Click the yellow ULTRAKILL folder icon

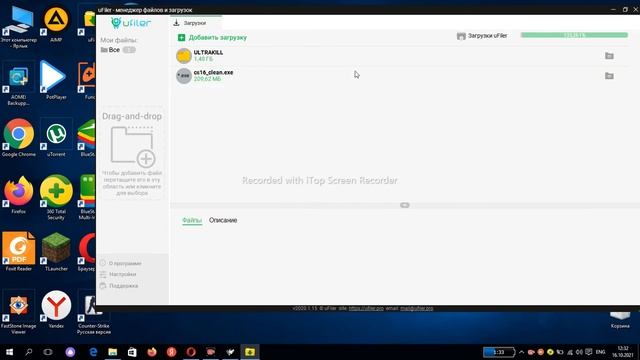click(x=184, y=56)
